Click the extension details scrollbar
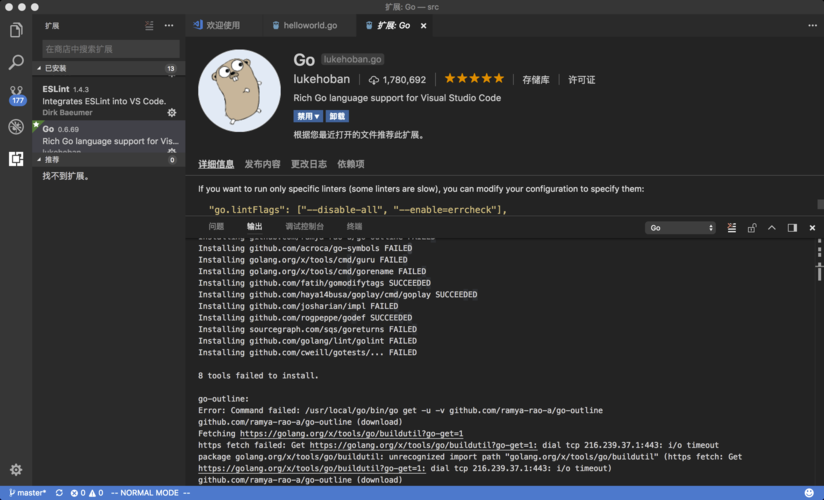Image resolution: width=824 pixels, height=500 pixels. tap(820, 203)
